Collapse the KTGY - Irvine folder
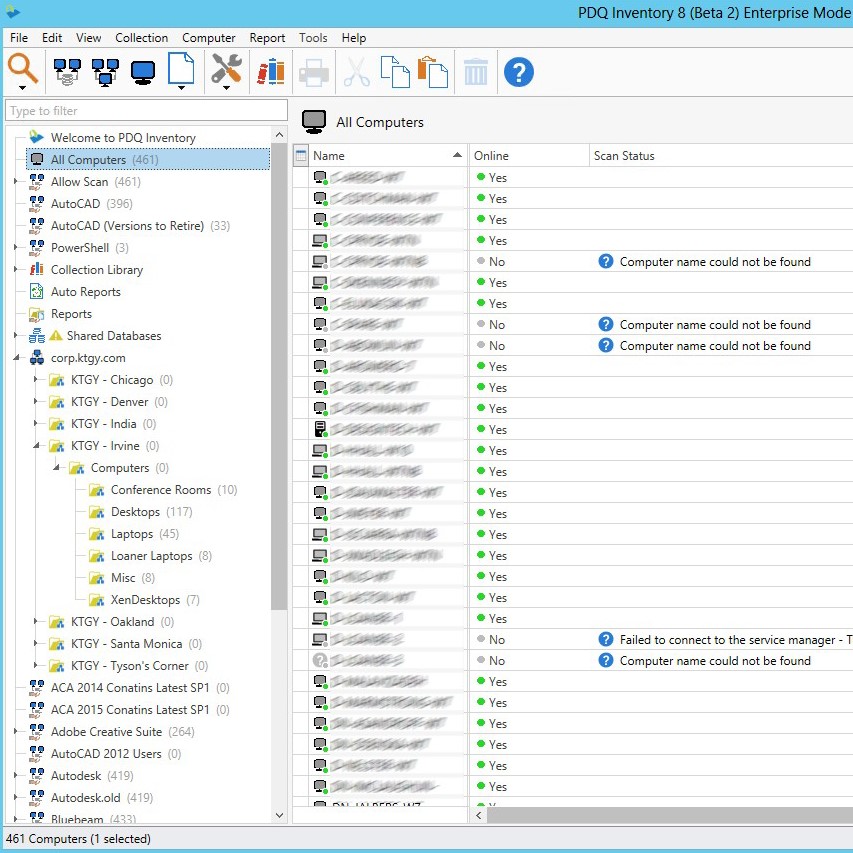Screen dimensions: 853x853 [36, 446]
